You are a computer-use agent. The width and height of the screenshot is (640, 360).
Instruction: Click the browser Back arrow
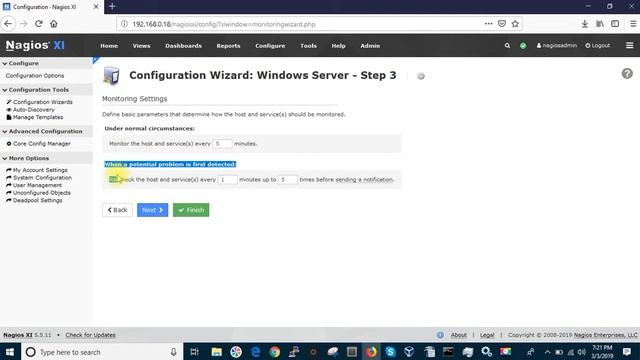[x=8, y=24]
